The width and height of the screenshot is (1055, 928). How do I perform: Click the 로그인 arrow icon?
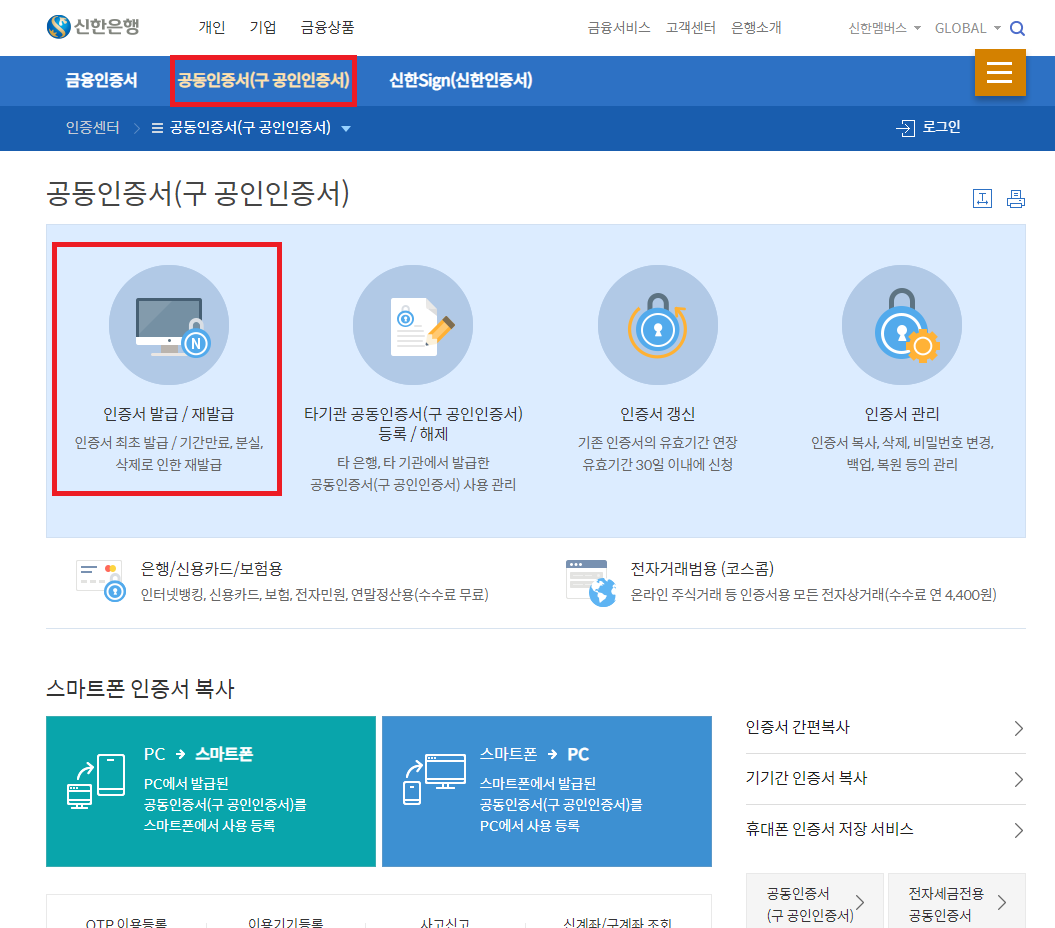point(906,128)
